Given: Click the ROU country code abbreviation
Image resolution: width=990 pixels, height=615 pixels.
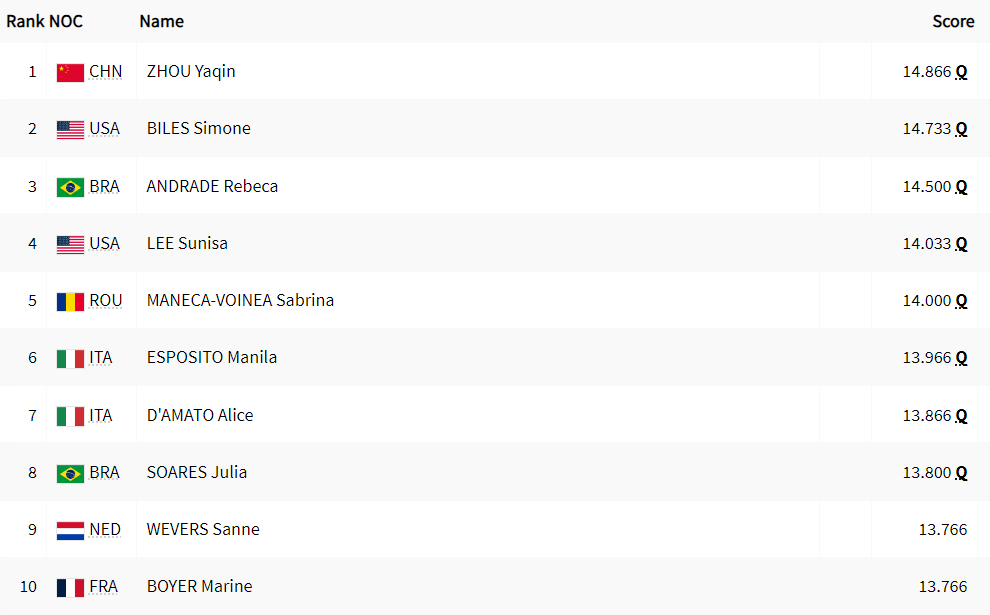Looking at the screenshot, I should pos(105,301).
